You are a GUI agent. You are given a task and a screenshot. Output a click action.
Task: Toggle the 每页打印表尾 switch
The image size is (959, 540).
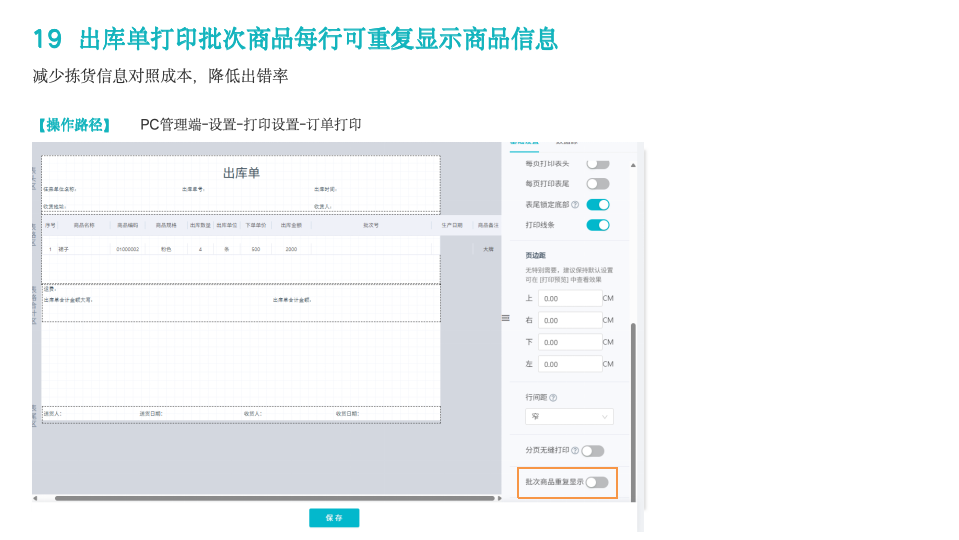(598, 184)
